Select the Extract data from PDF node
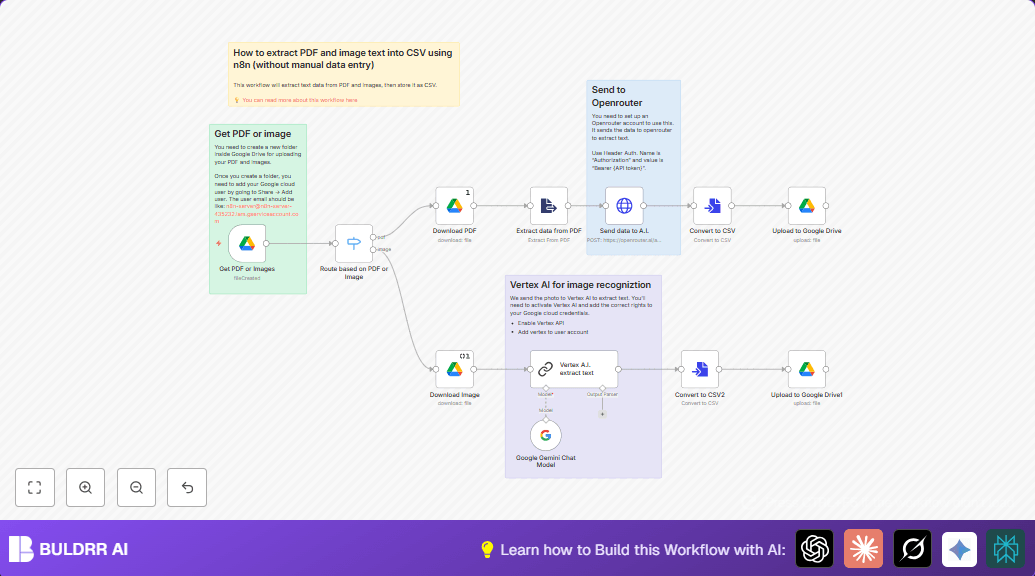1035x576 pixels. (549, 206)
